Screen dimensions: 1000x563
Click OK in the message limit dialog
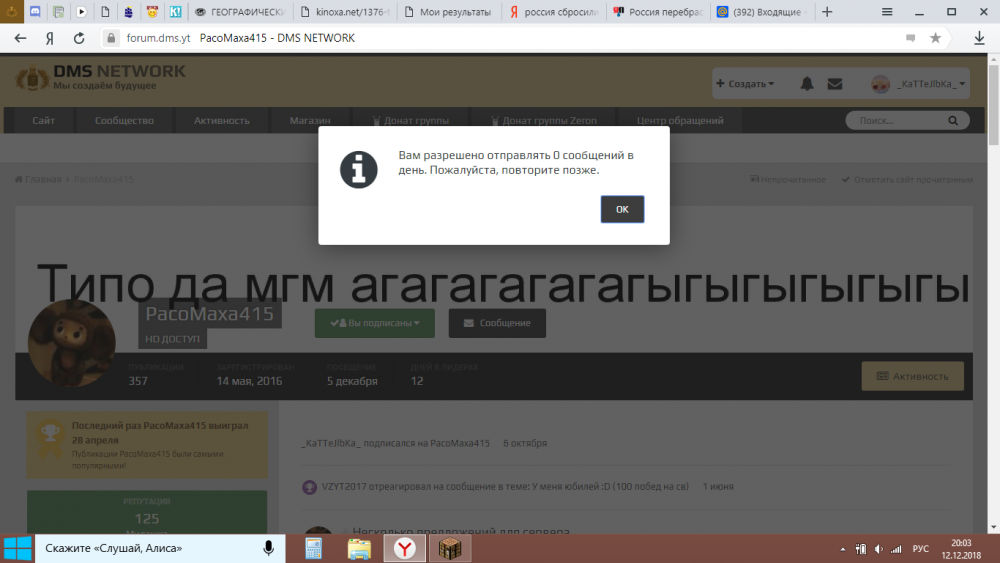(x=622, y=209)
